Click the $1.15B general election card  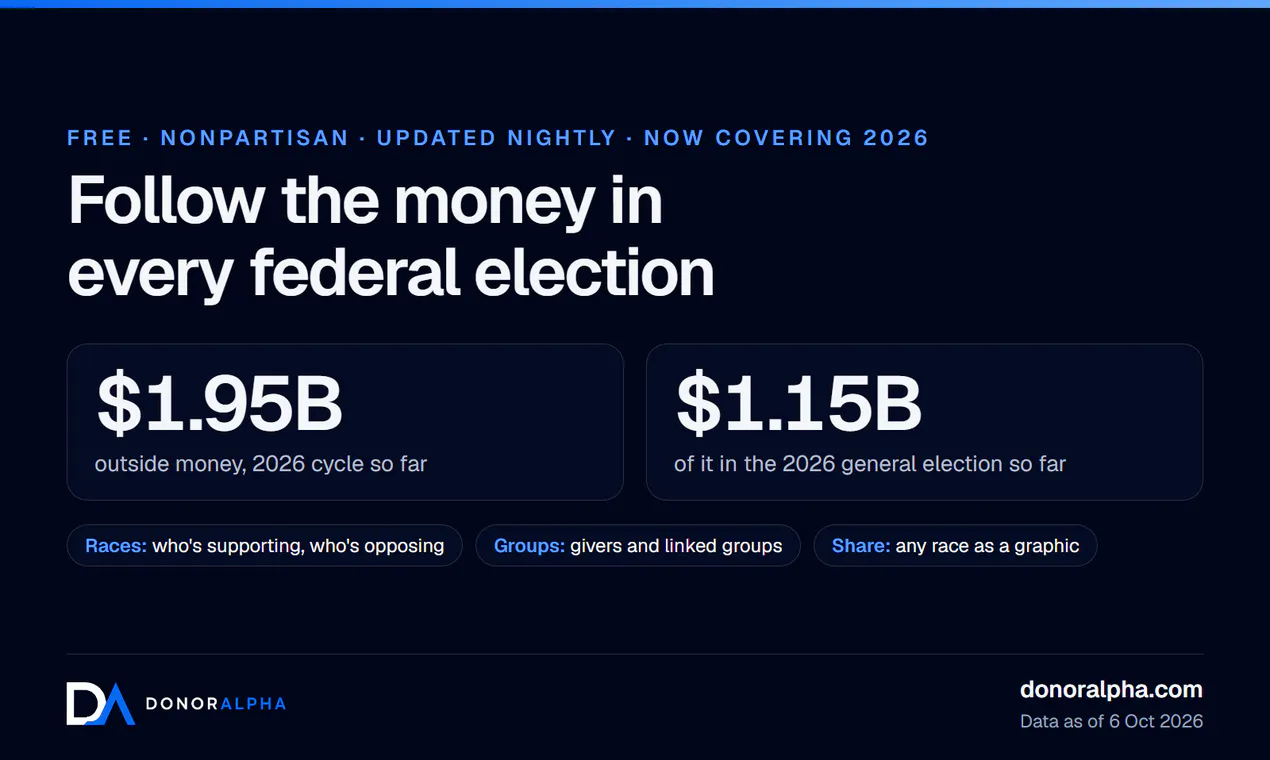click(x=924, y=422)
